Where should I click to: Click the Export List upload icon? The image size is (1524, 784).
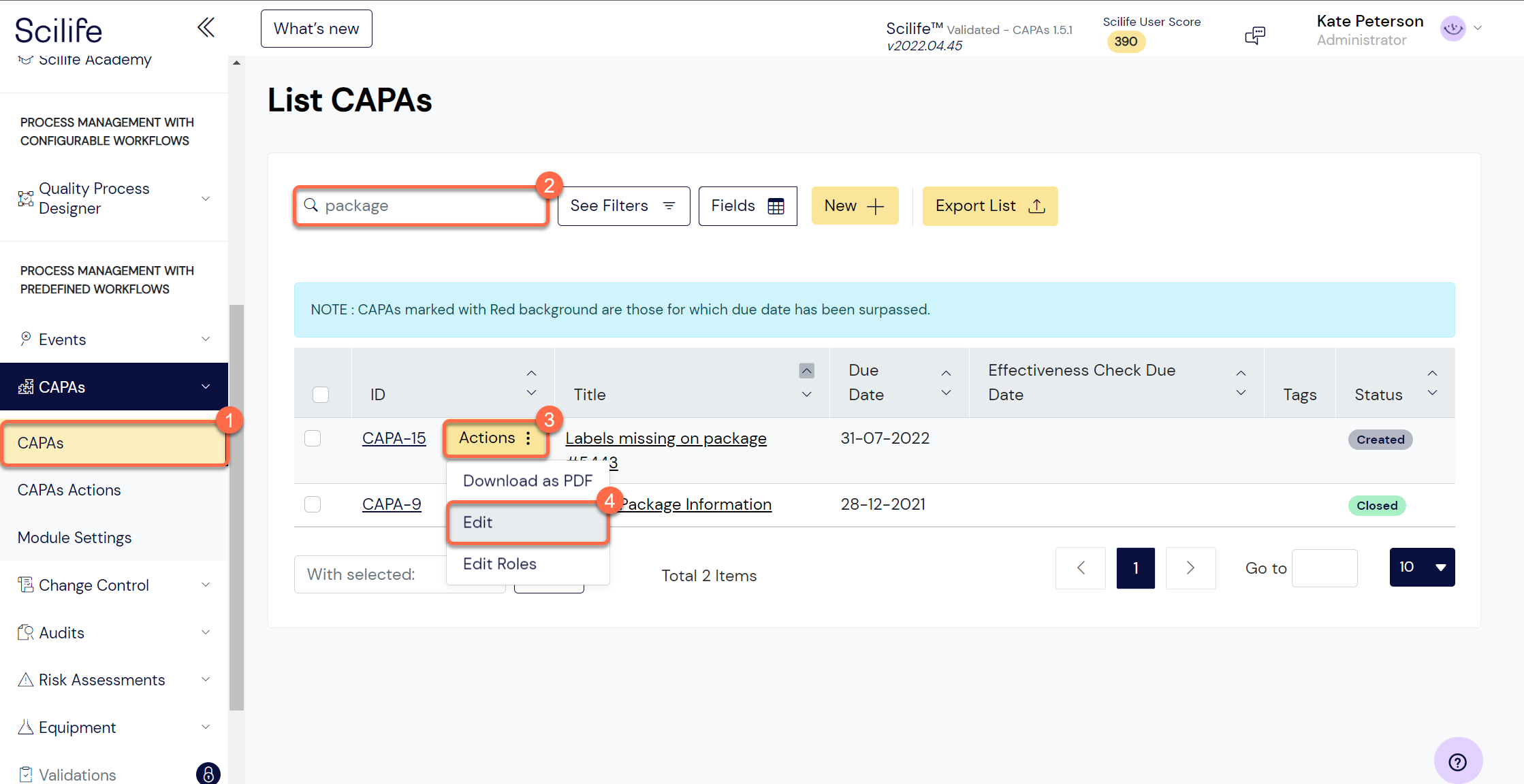click(1036, 206)
